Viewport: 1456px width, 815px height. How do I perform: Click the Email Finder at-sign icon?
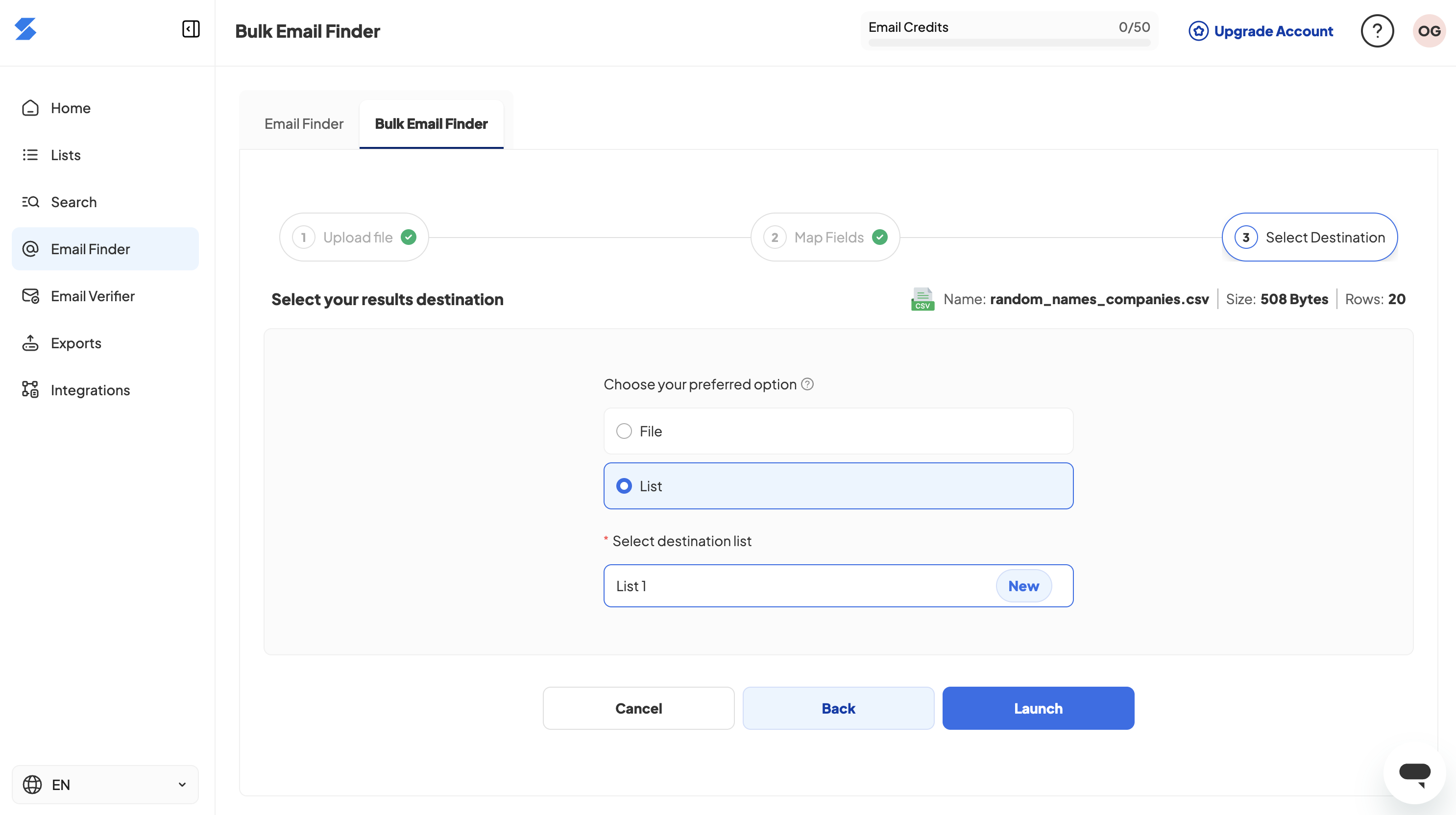[30, 249]
